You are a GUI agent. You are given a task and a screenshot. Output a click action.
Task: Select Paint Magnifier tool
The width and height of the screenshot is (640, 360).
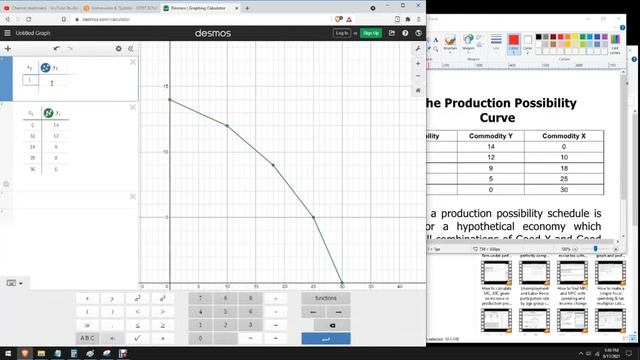pyautogui.click(x=436, y=49)
